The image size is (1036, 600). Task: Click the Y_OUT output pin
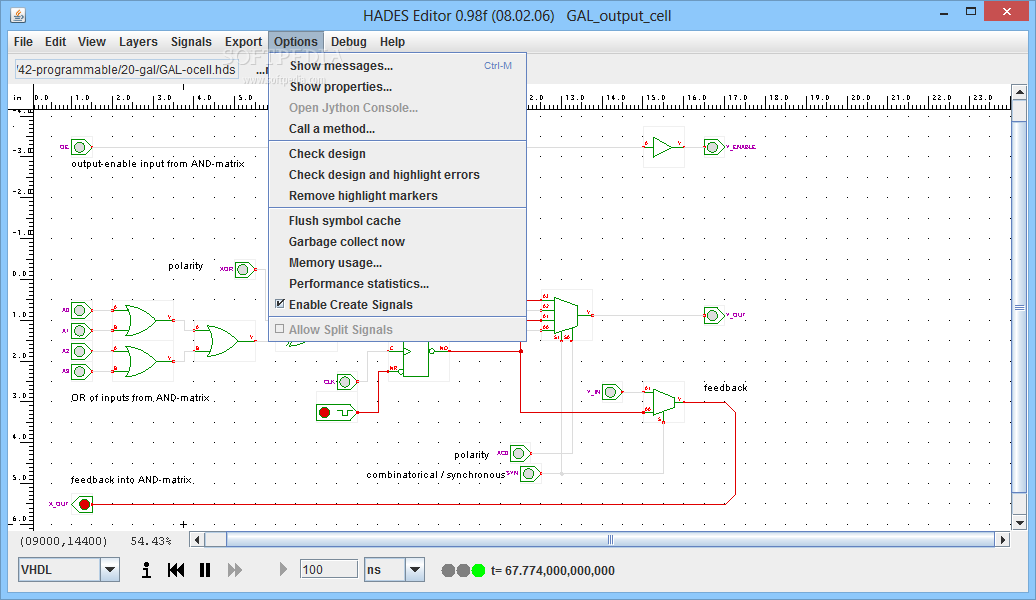coord(714,315)
